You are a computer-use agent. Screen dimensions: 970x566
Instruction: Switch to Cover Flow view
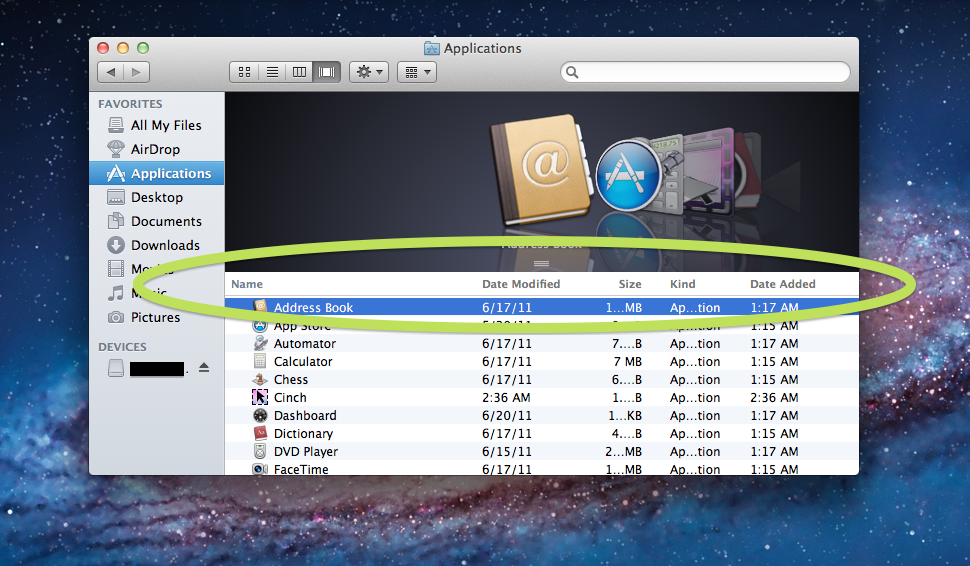coord(327,72)
